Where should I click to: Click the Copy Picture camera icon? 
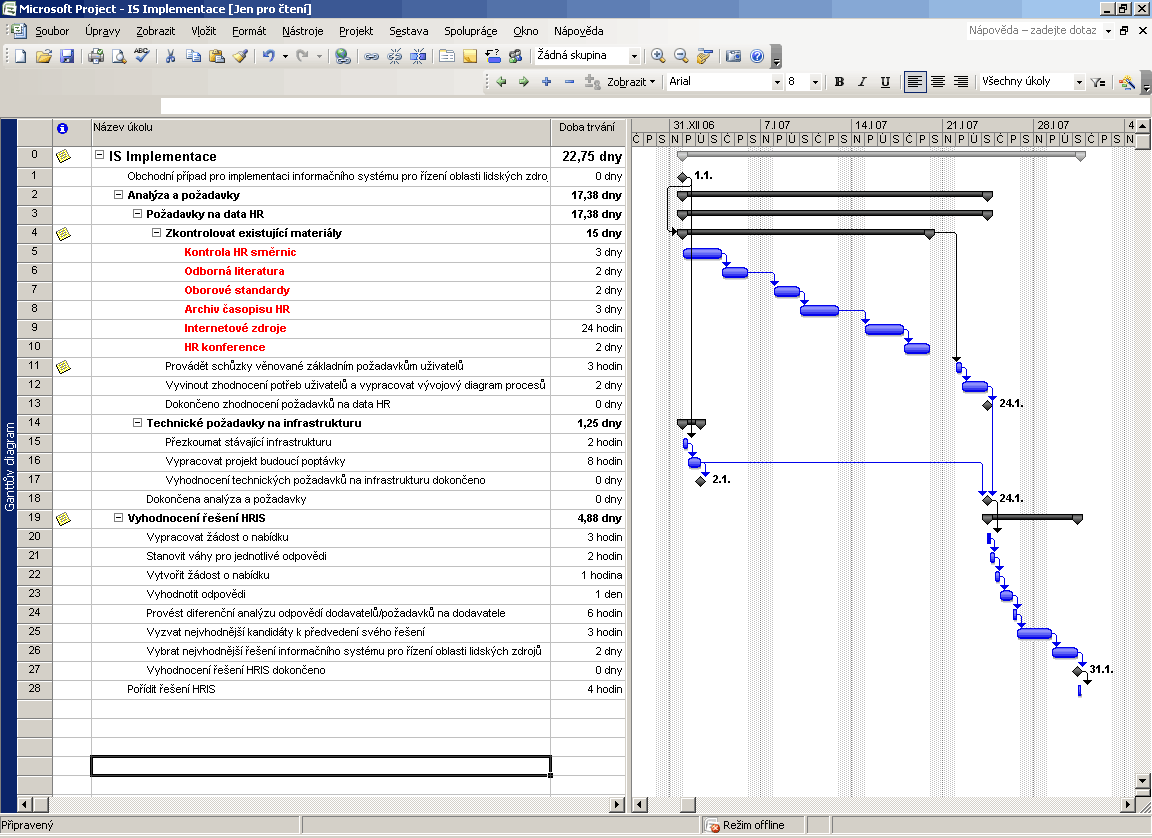(x=733, y=56)
